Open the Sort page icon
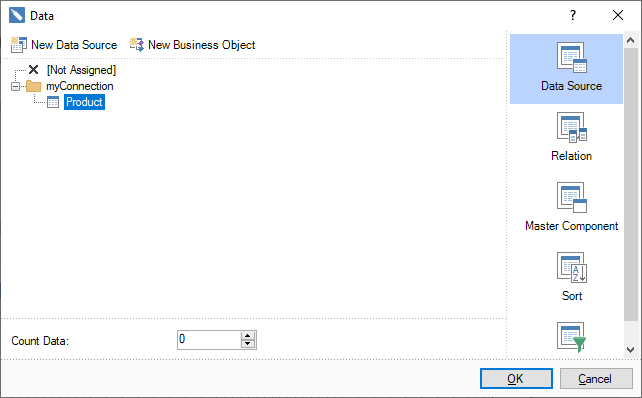 click(x=572, y=267)
